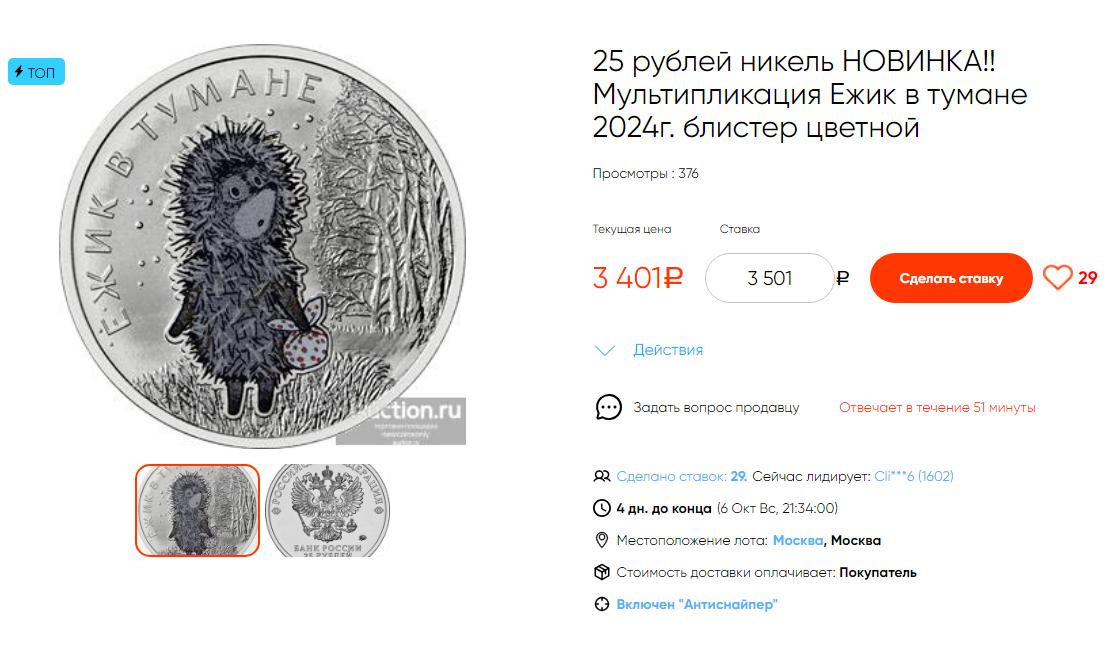
Task: Open Включен "Антиснайпер" info link
Action: pos(697,605)
